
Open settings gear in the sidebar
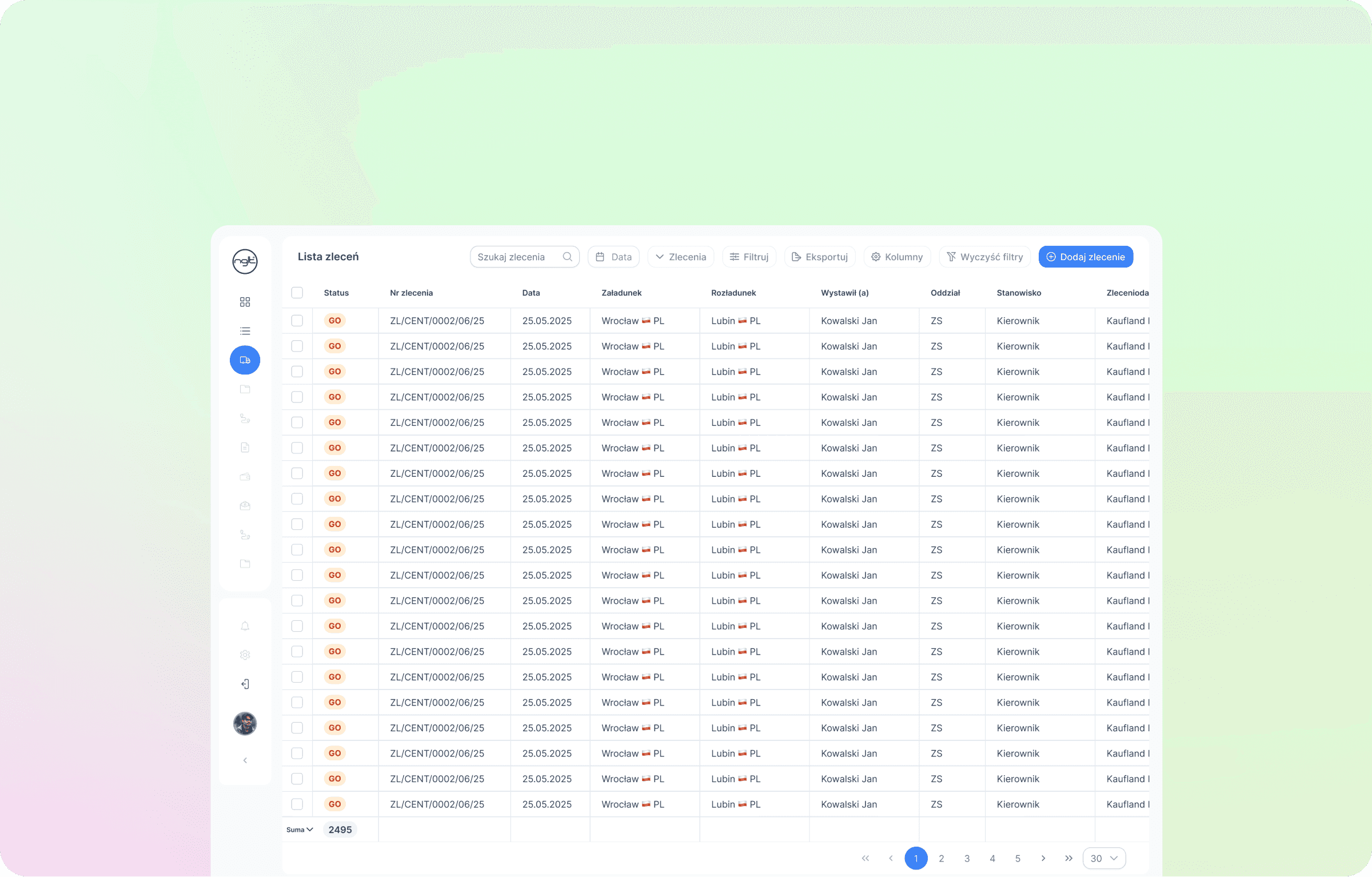click(x=245, y=655)
